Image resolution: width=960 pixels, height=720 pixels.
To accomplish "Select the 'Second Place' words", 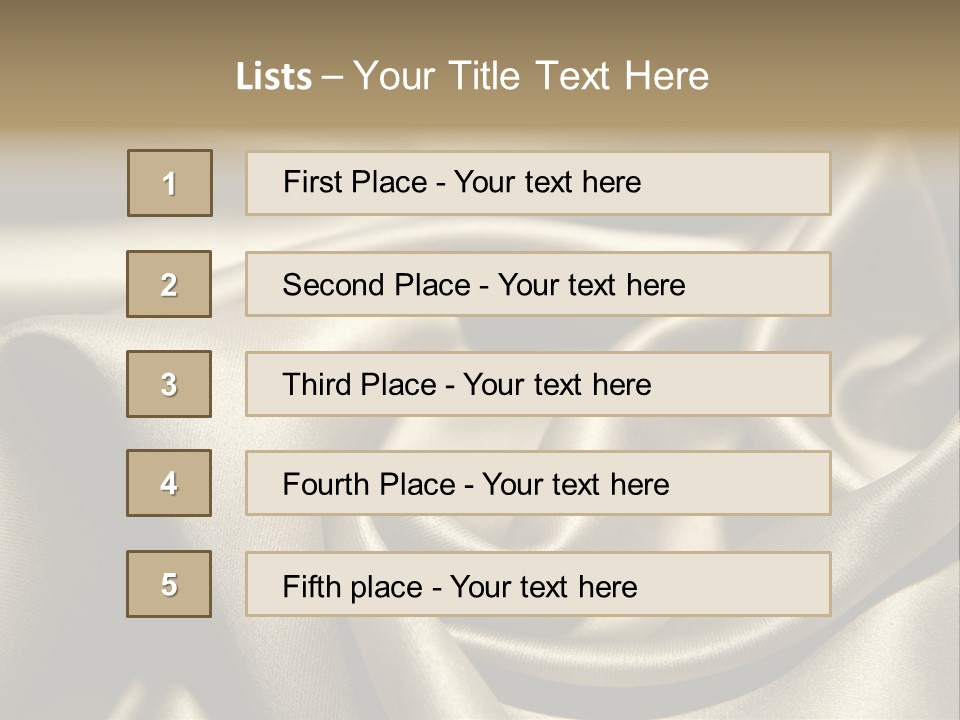I will [x=375, y=285].
